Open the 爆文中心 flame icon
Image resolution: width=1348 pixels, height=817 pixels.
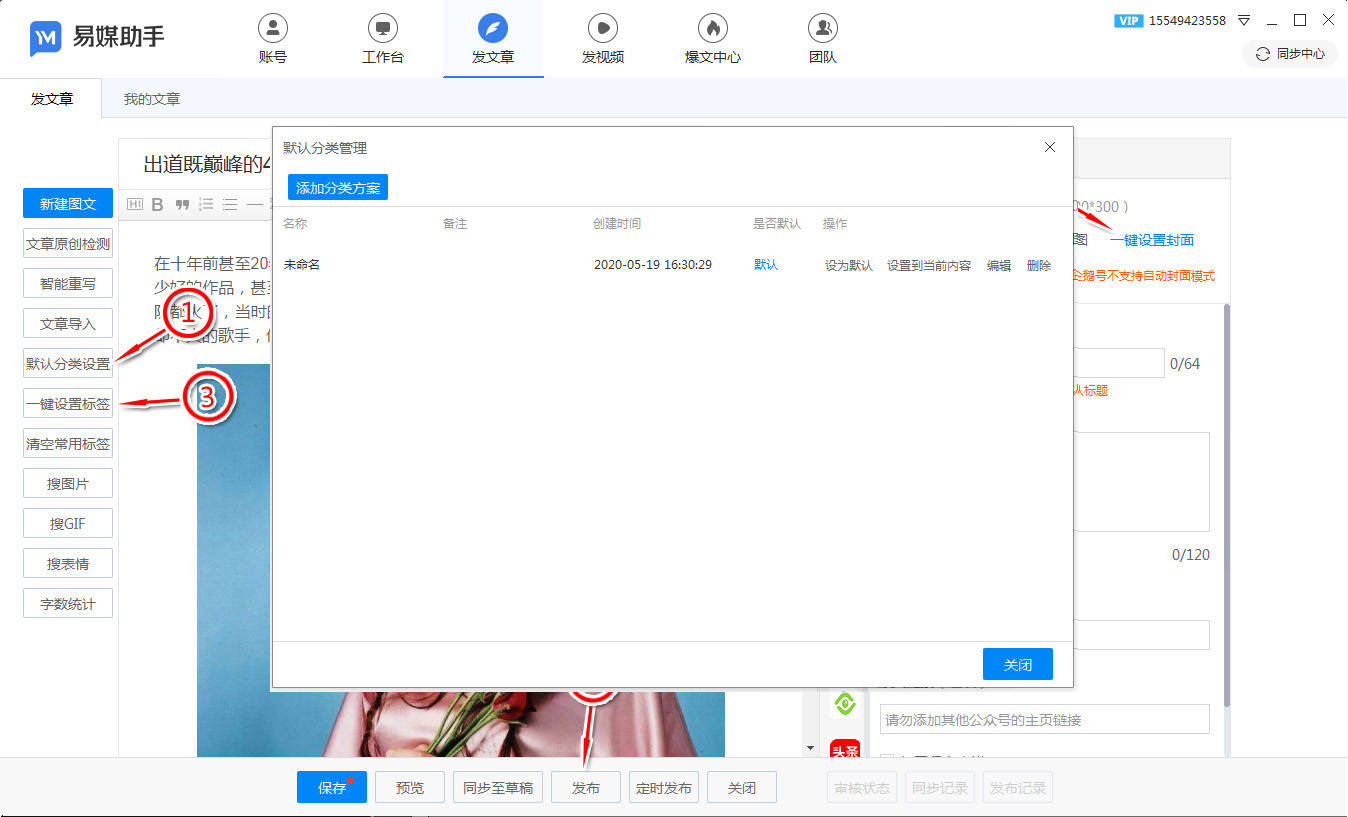pyautogui.click(x=712, y=27)
